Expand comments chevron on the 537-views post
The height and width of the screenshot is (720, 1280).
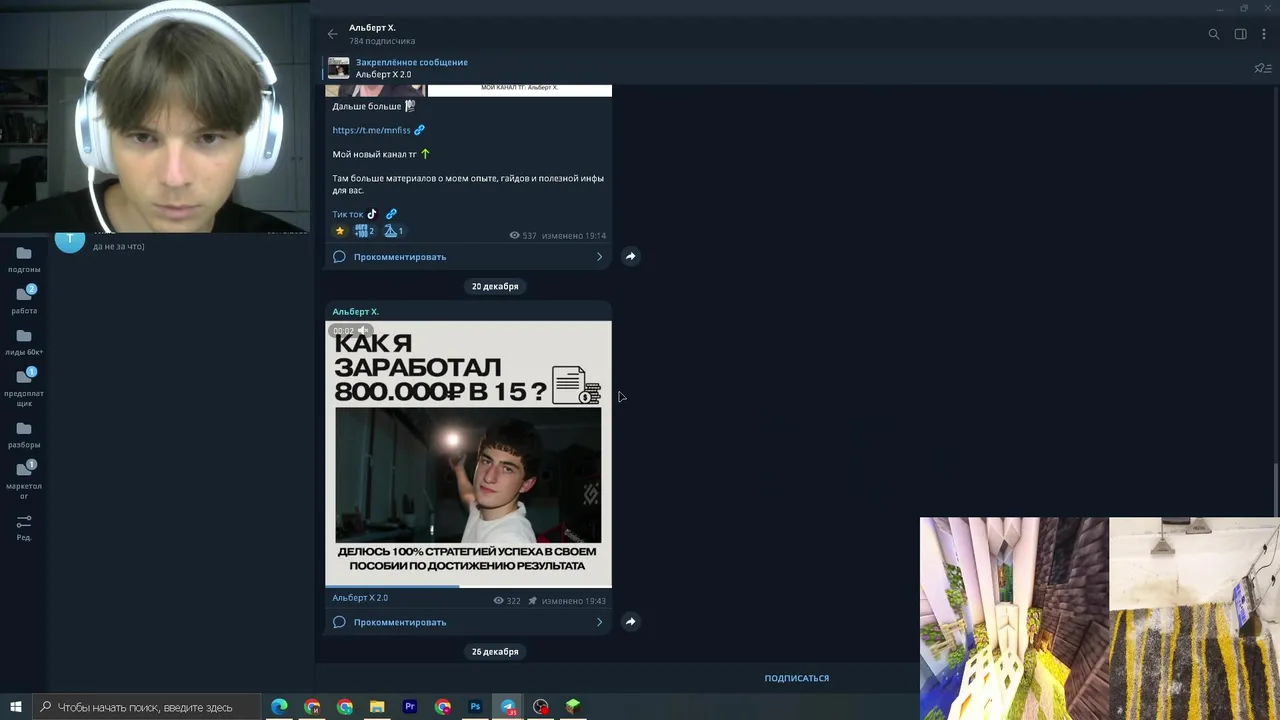(x=599, y=257)
